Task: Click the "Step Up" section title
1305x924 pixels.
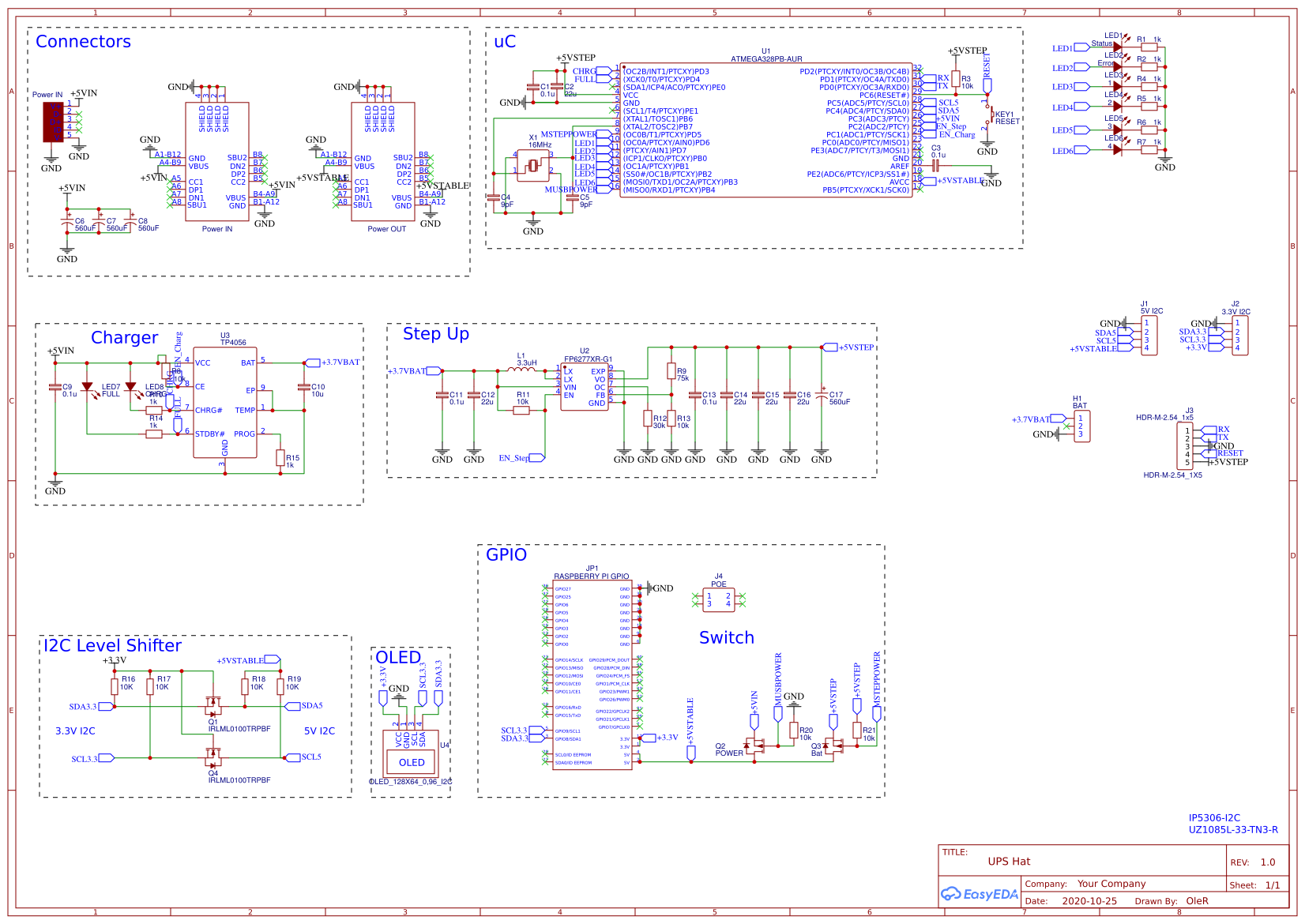Action: click(436, 334)
